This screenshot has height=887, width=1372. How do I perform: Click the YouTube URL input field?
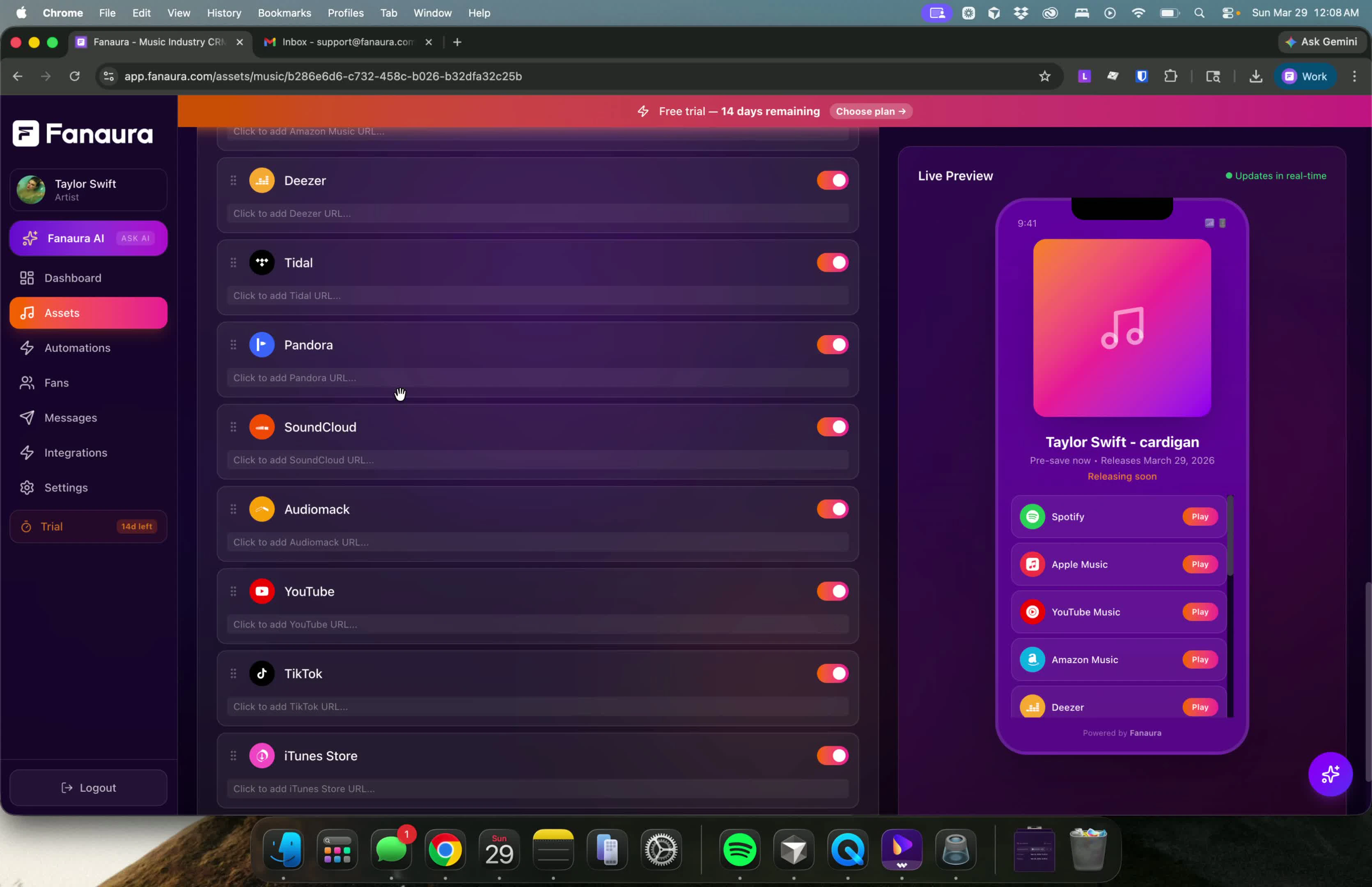(537, 624)
